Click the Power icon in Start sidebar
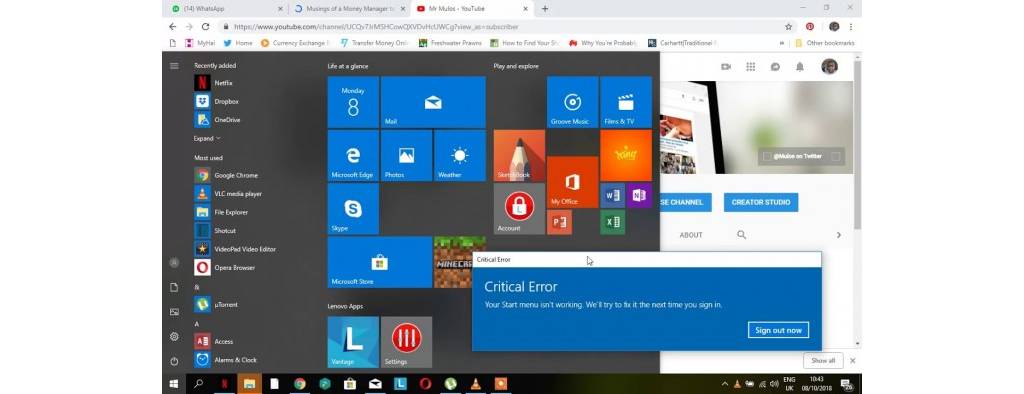 point(174,361)
